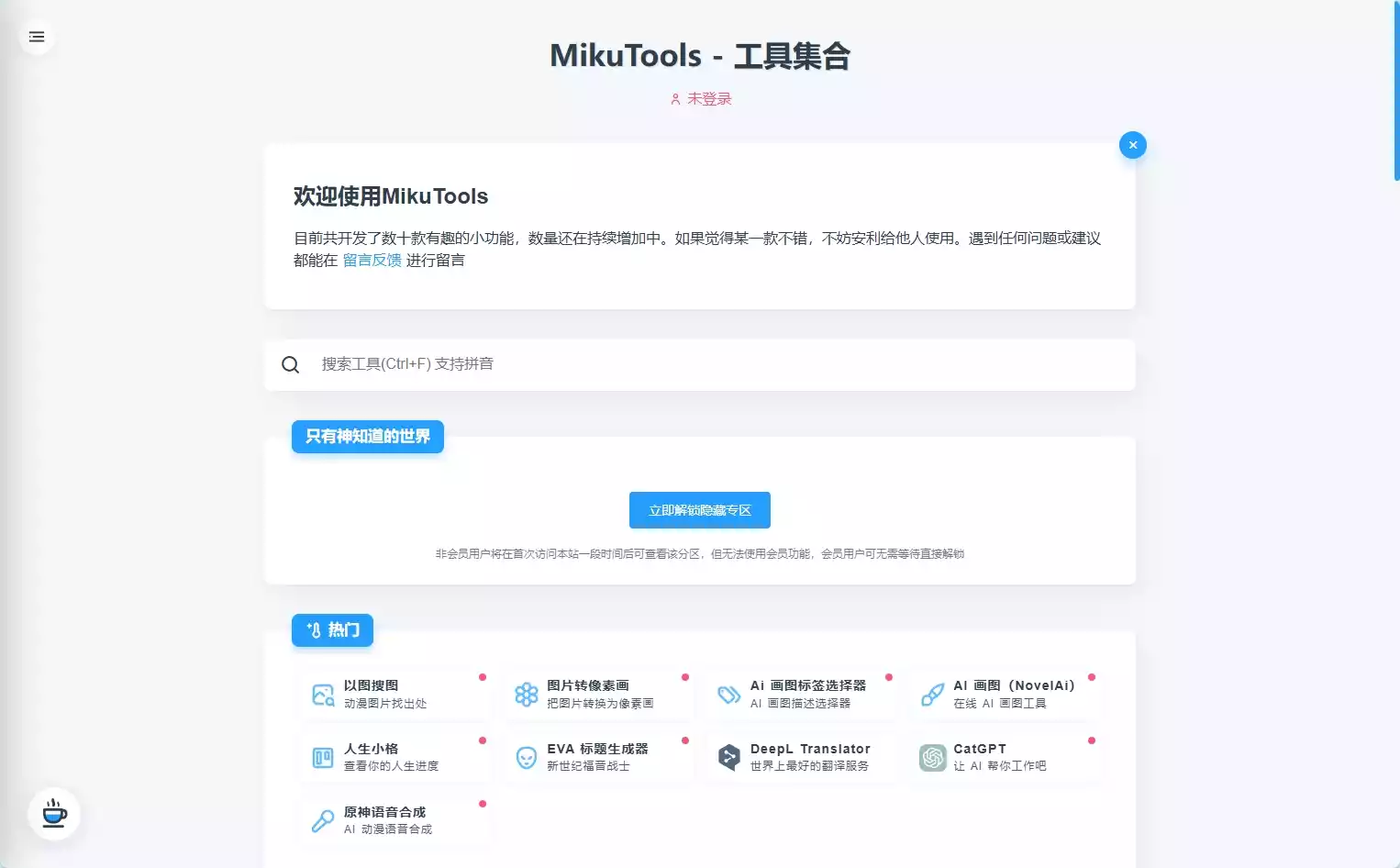Screen dimensions: 1400x868
Task: Open the 以图搜图 tool title
Action: point(372,685)
